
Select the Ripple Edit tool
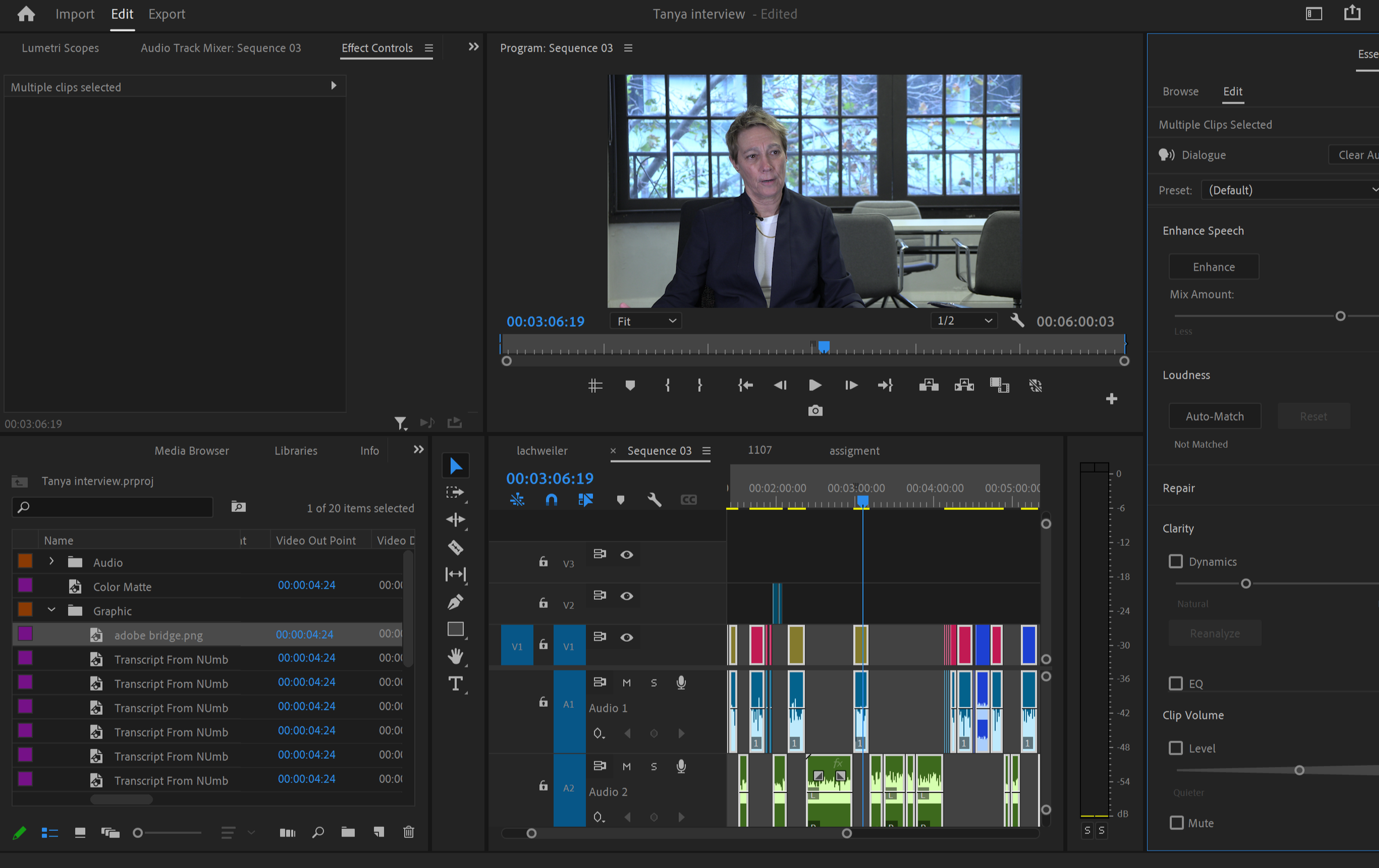pos(455,519)
